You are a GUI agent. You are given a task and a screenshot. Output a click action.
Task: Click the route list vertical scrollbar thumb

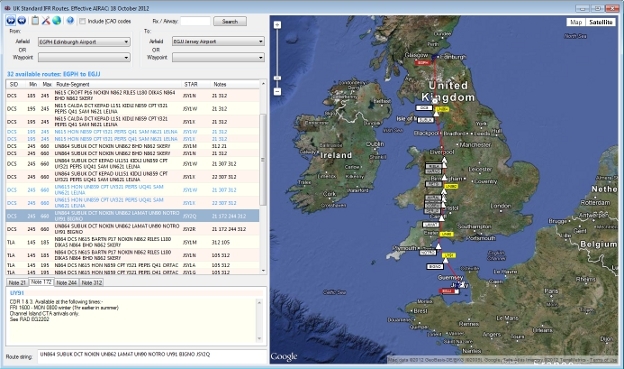click(x=263, y=160)
